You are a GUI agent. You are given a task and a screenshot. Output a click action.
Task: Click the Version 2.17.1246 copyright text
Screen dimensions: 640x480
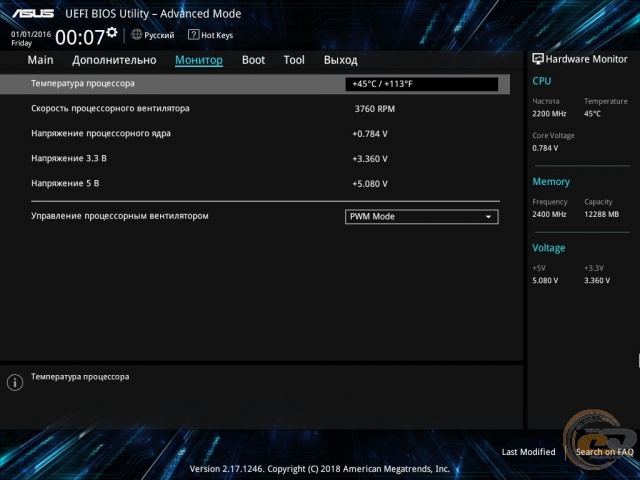(319, 469)
